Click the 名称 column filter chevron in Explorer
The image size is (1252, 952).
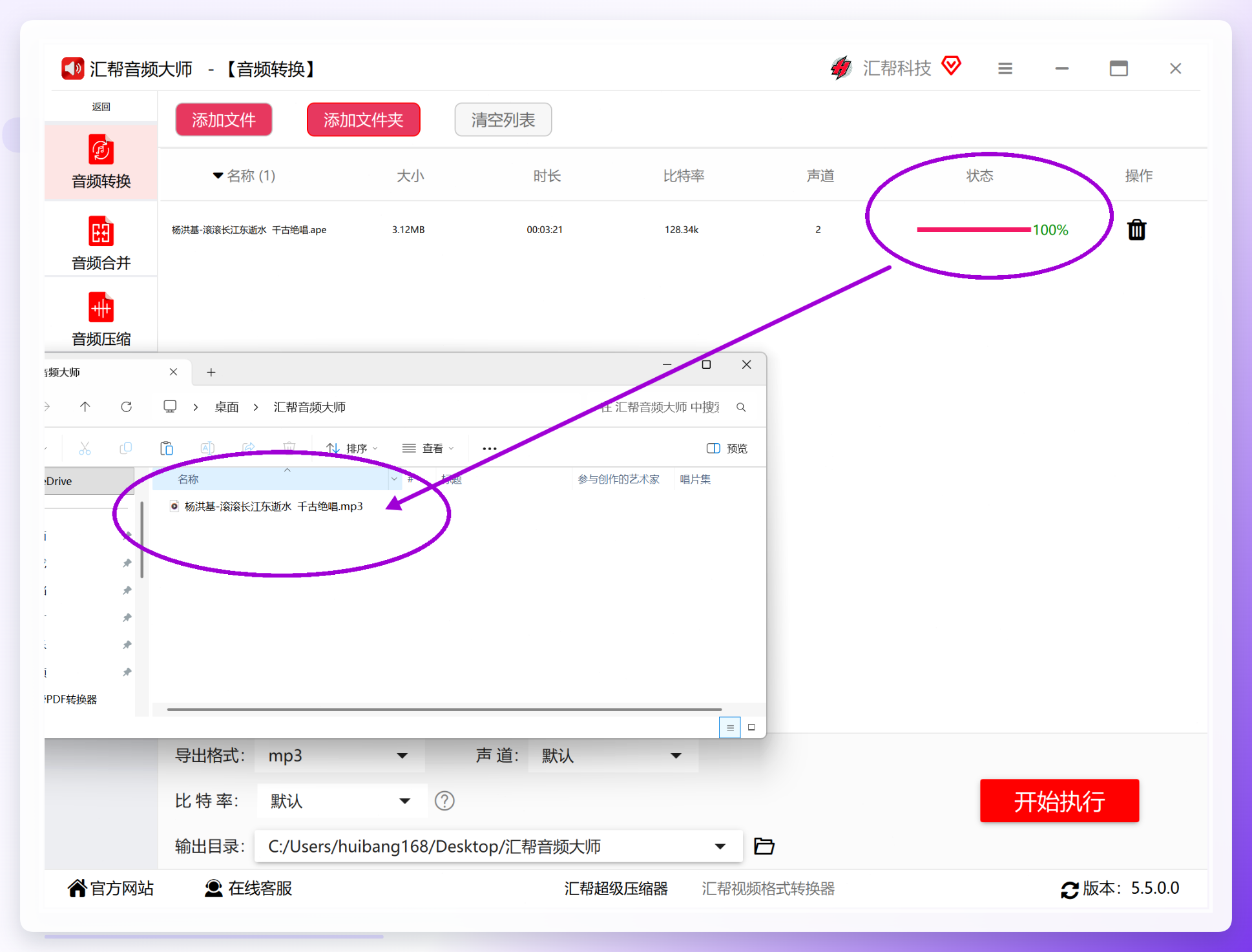[394, 479]
